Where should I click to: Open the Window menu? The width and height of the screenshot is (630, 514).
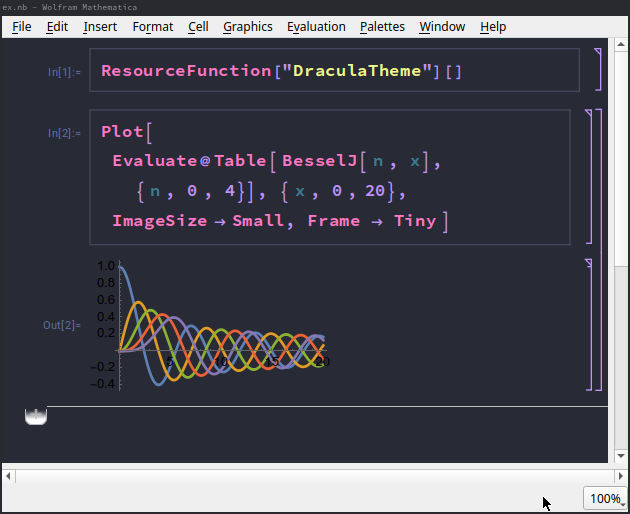[x=442, y=27]
